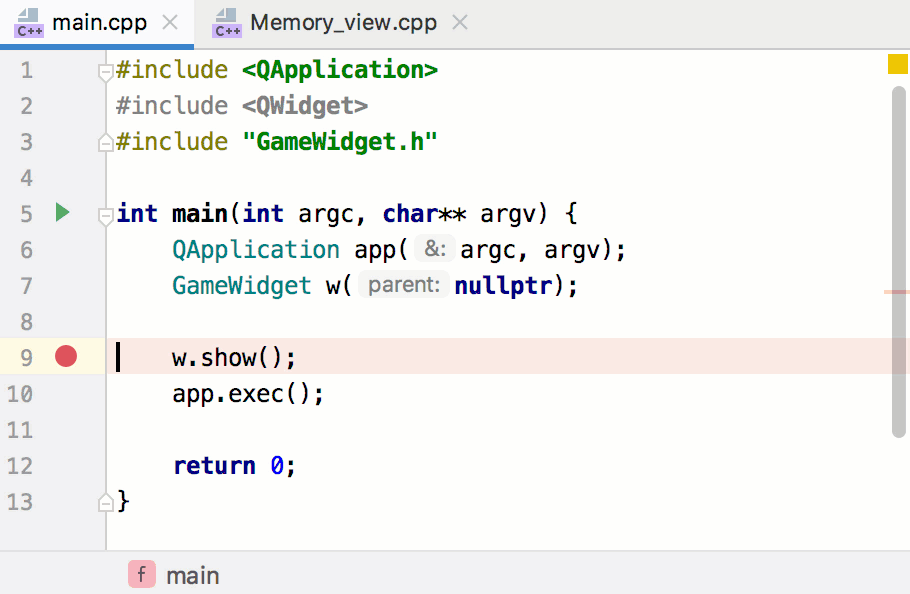Click the fold marker on line 3
This screenshot has width=910, height=594.
pos(104,143)
